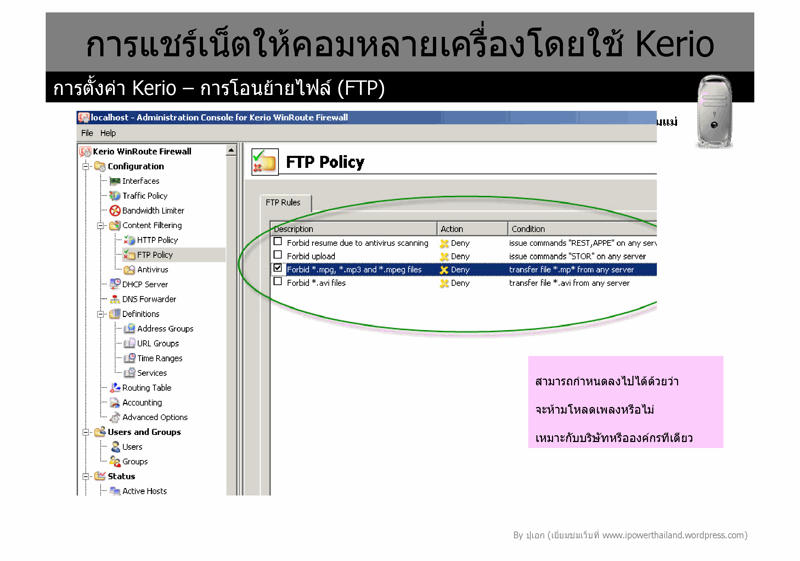Viewport: 800px width, 561px height.
Task: Click the Traffic Policy icon
Action: [115, 196]
